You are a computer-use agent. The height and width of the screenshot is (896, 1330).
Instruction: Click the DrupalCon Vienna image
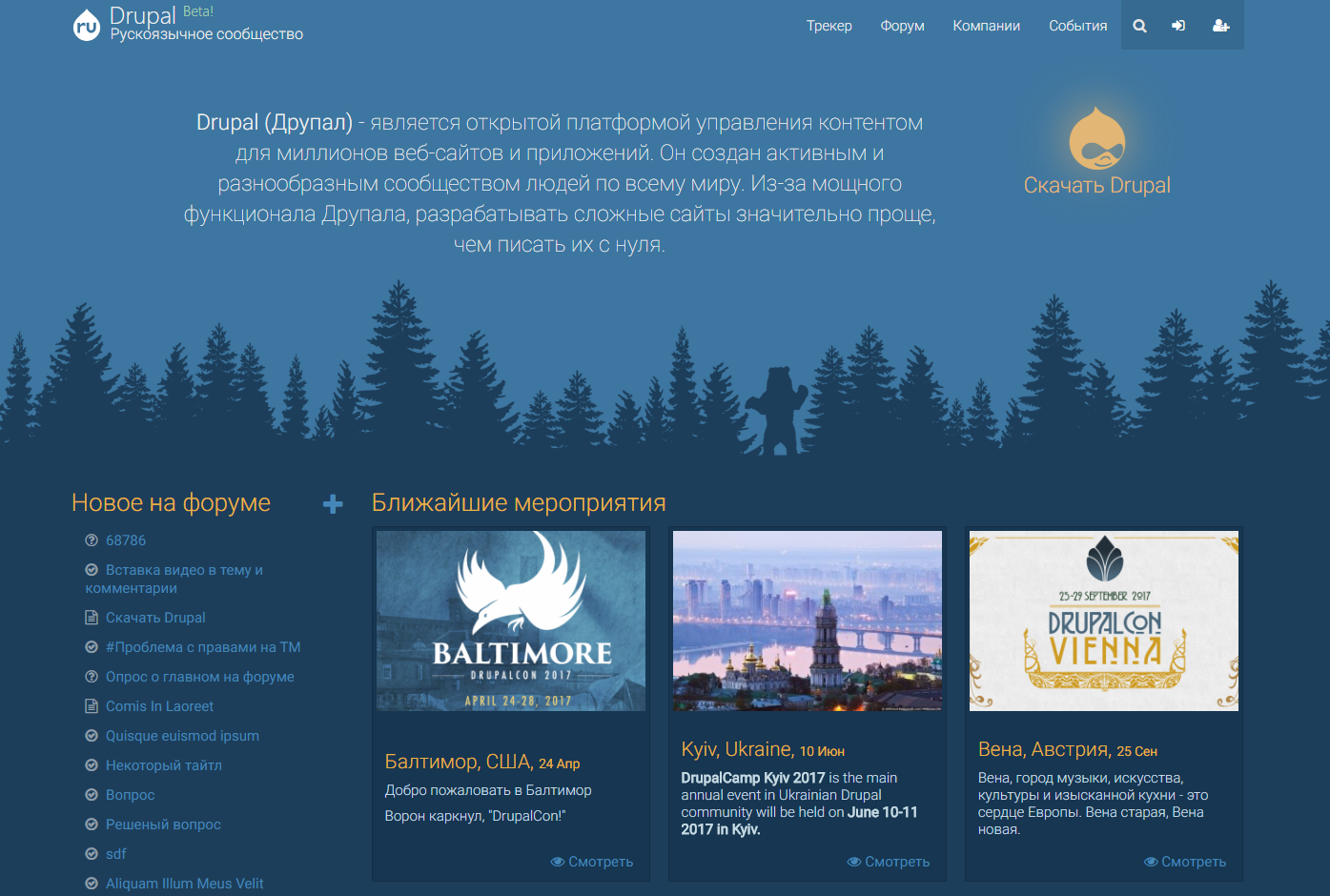tap(1104, 621)
